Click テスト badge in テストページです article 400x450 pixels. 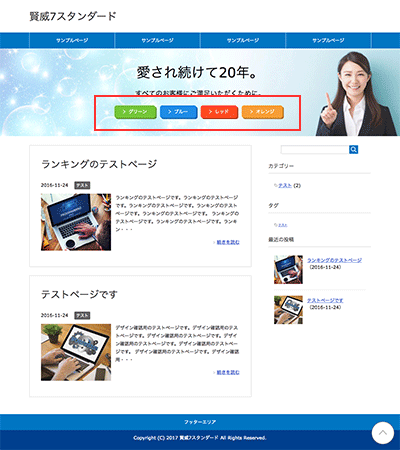[82, 315]
